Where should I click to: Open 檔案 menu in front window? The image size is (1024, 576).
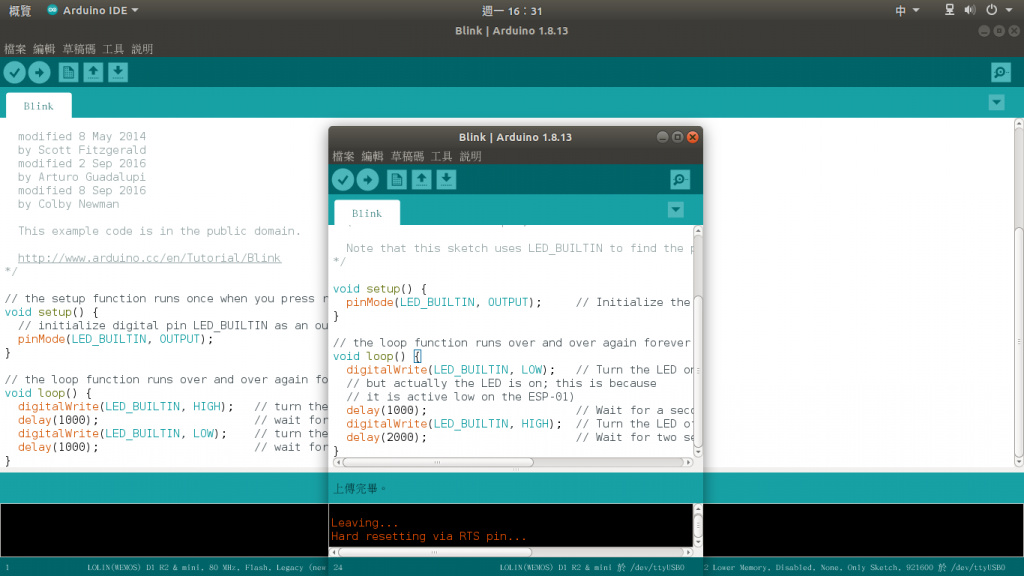(x=344, y=156)
